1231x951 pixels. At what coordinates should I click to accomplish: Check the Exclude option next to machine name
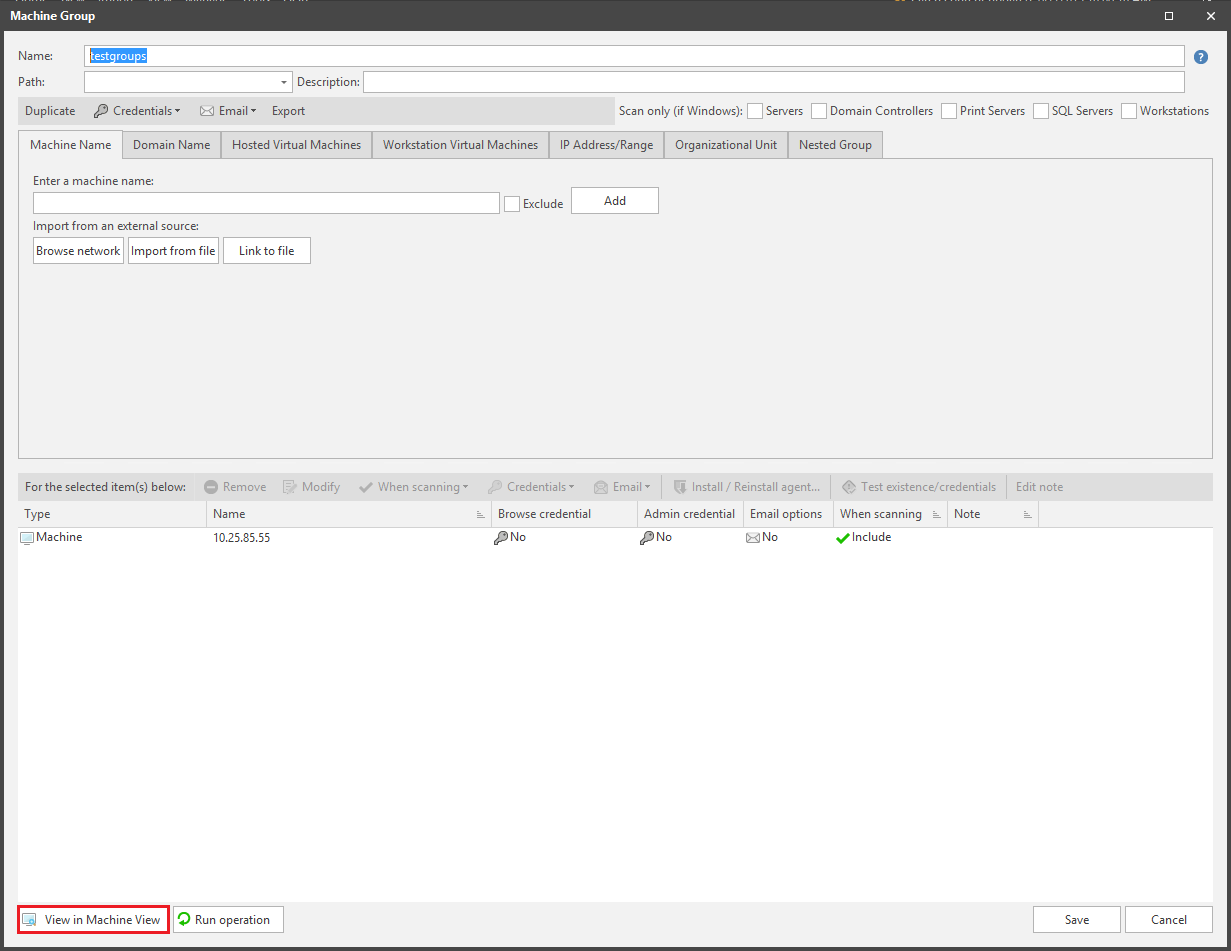pyautogui.click(x=511, y=203)
